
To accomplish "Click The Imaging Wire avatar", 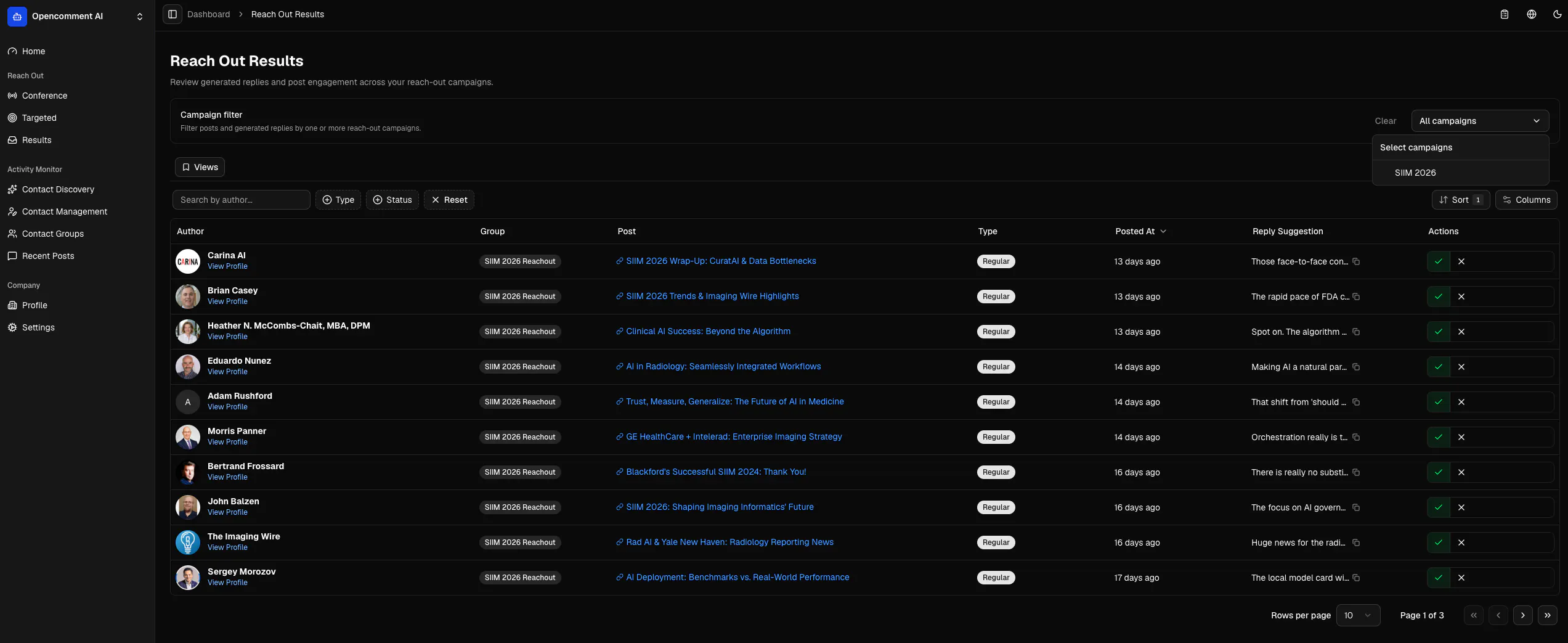I will [188, 543].
